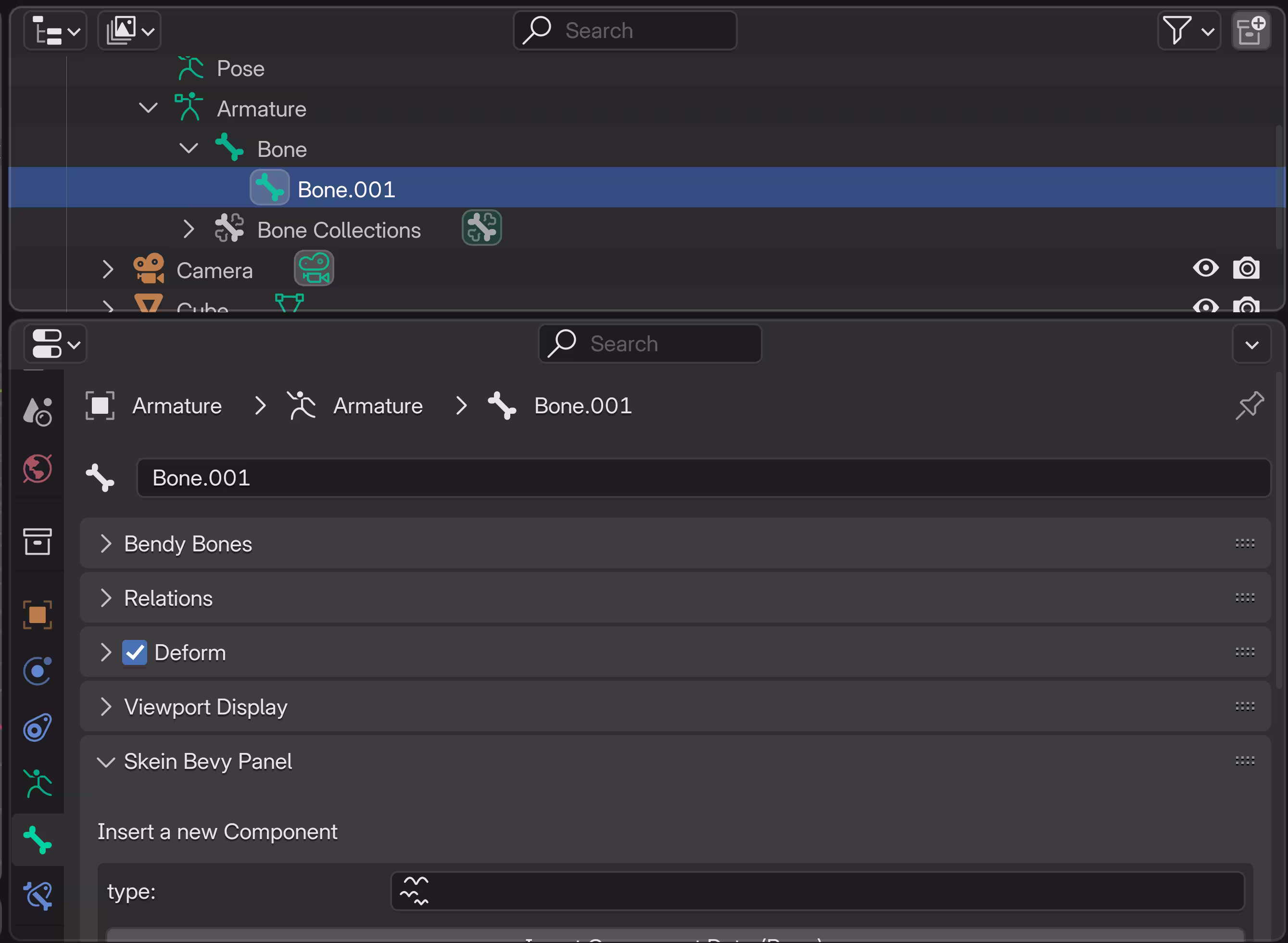Click the component type input field
The image size is (1288, 943).
pyautogui.click(x=817, y=891)
